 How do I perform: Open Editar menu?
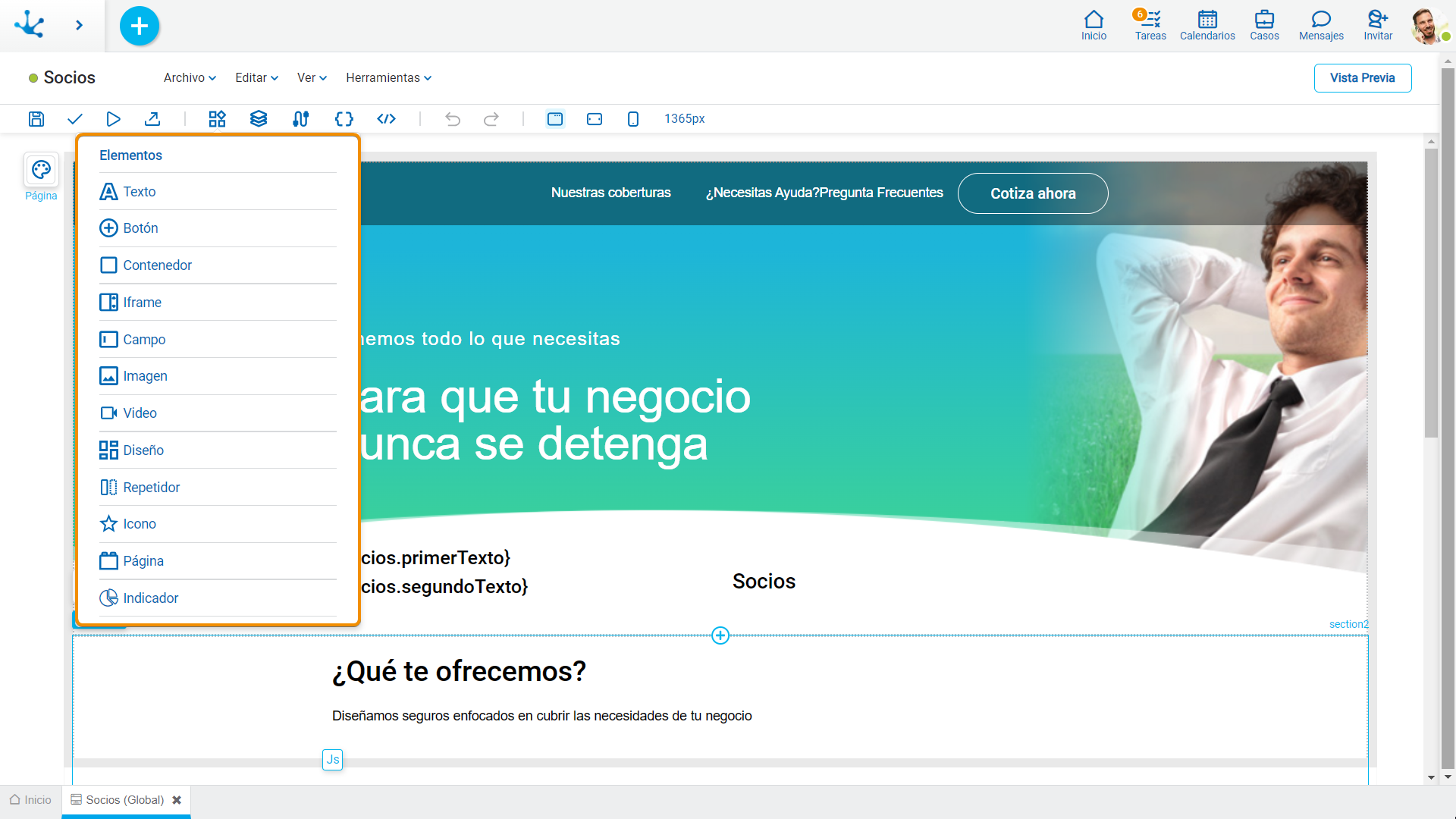(x=256, y=77)
